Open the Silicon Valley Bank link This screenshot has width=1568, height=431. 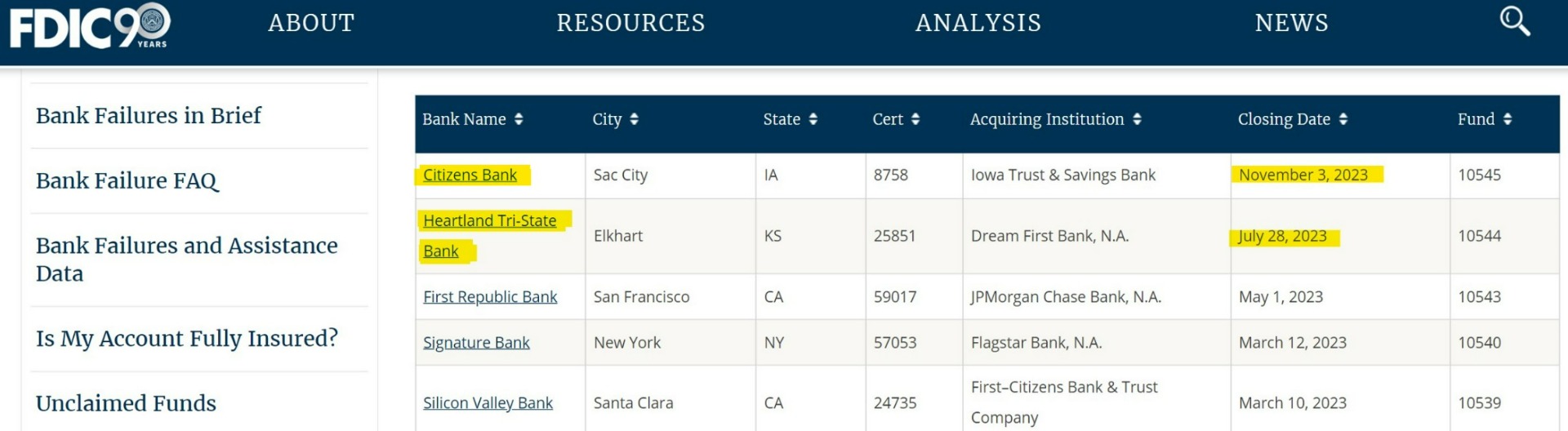click(x=488, y=403)
